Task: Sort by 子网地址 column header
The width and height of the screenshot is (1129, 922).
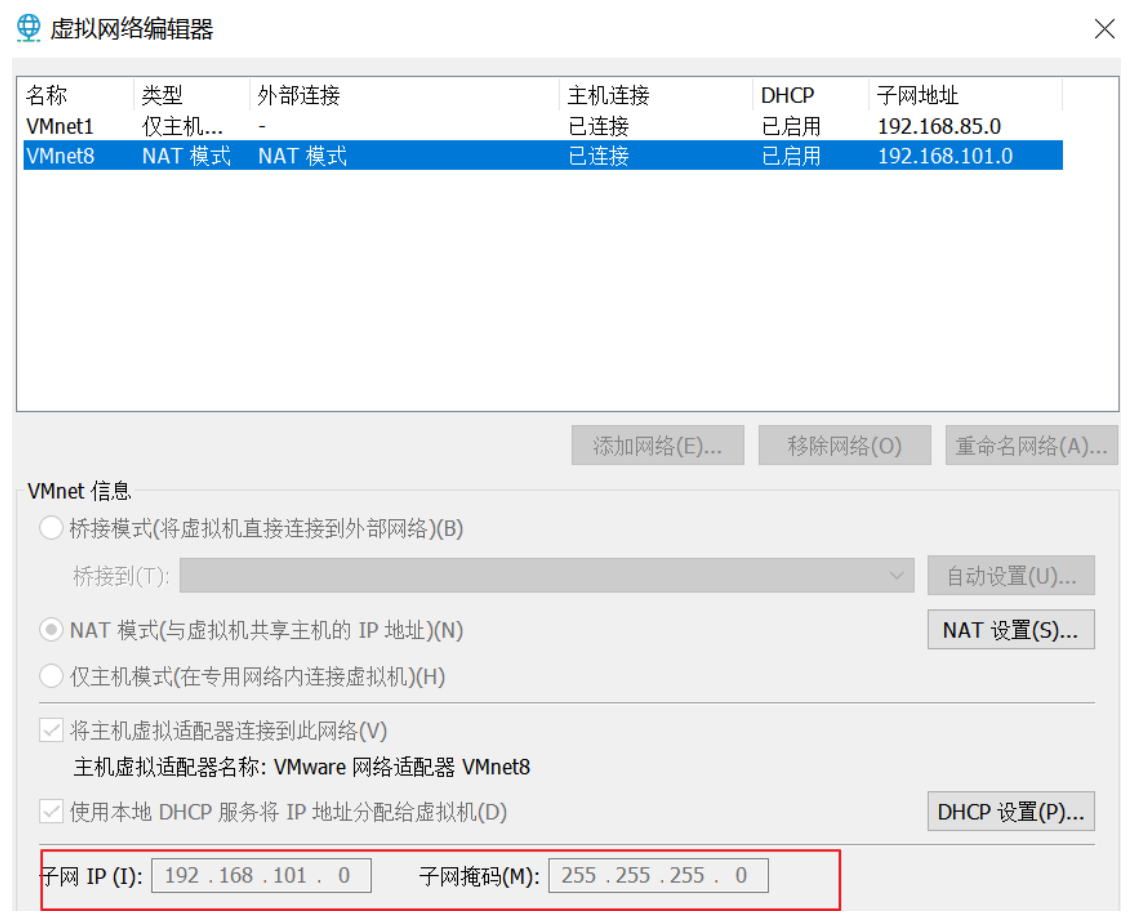Action: coord(966,95)
